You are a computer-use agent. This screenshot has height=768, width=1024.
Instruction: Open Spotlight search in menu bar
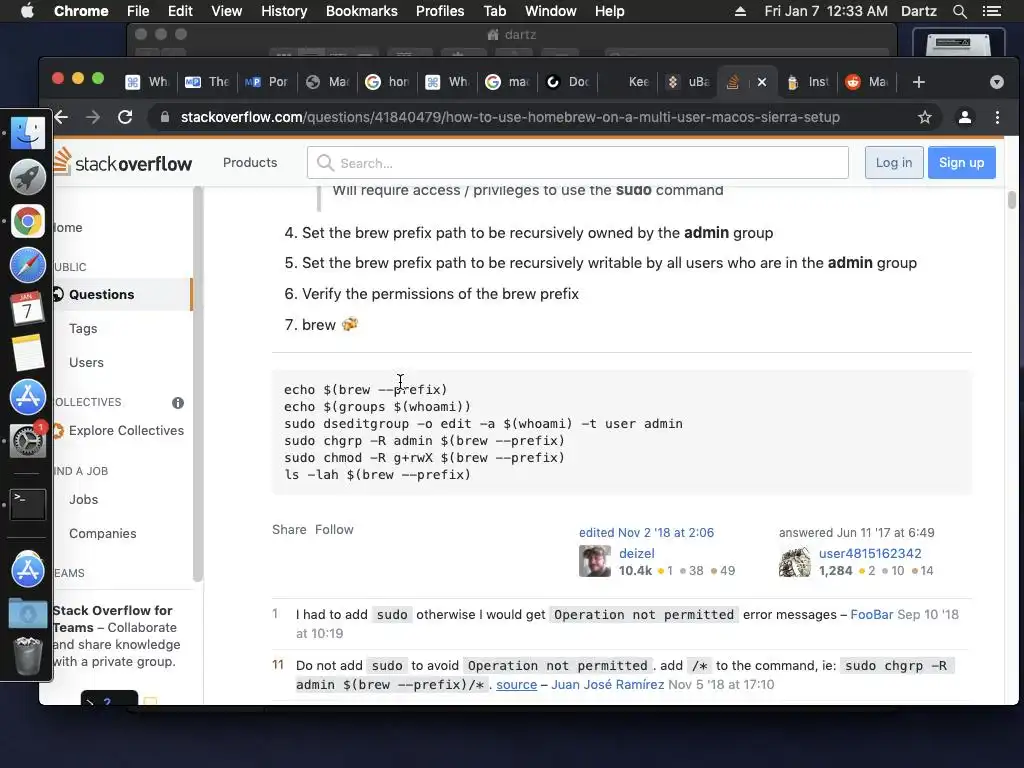click(x=959, y=11)
